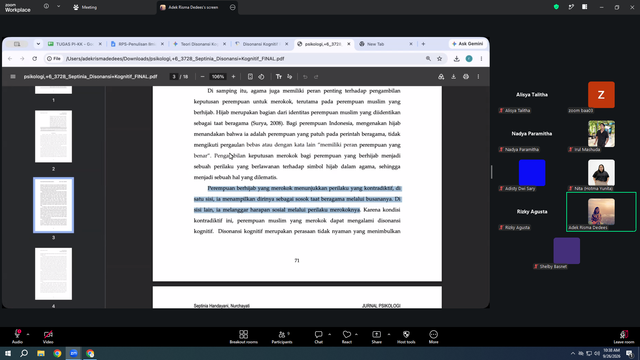Image resolution: width=640 pixels, height=360 pixels.
Task: Expand share options arrow
Action: (x=389, y=334)
